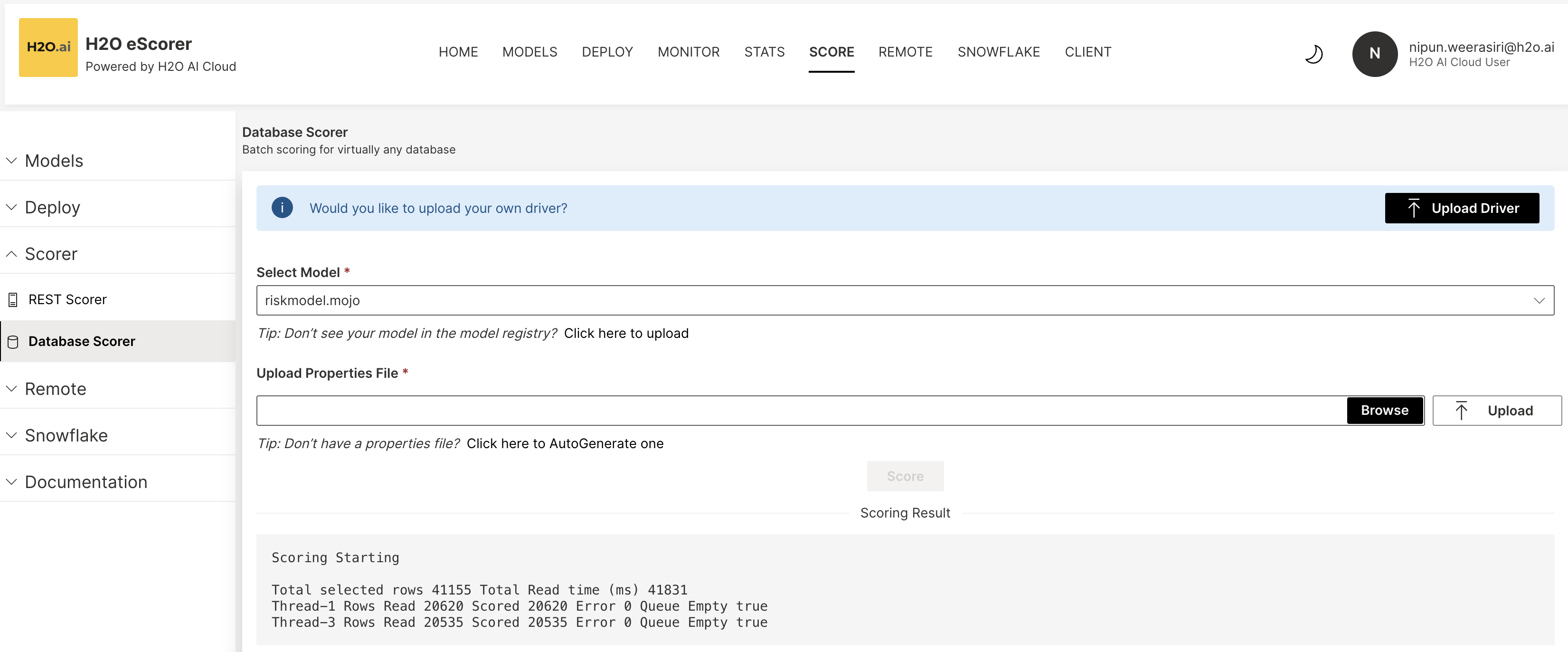Navigate to the MONITOR tab
1568x652 pixels.
pyautogui.click(x=689, y=52)
